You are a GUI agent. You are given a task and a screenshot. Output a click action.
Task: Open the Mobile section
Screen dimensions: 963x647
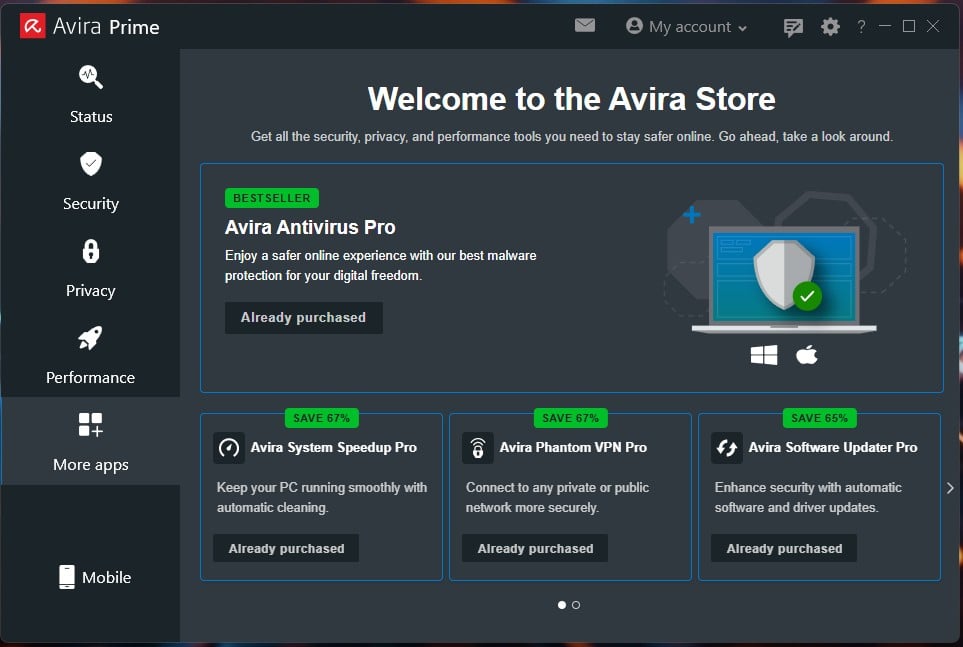[95, 577]
